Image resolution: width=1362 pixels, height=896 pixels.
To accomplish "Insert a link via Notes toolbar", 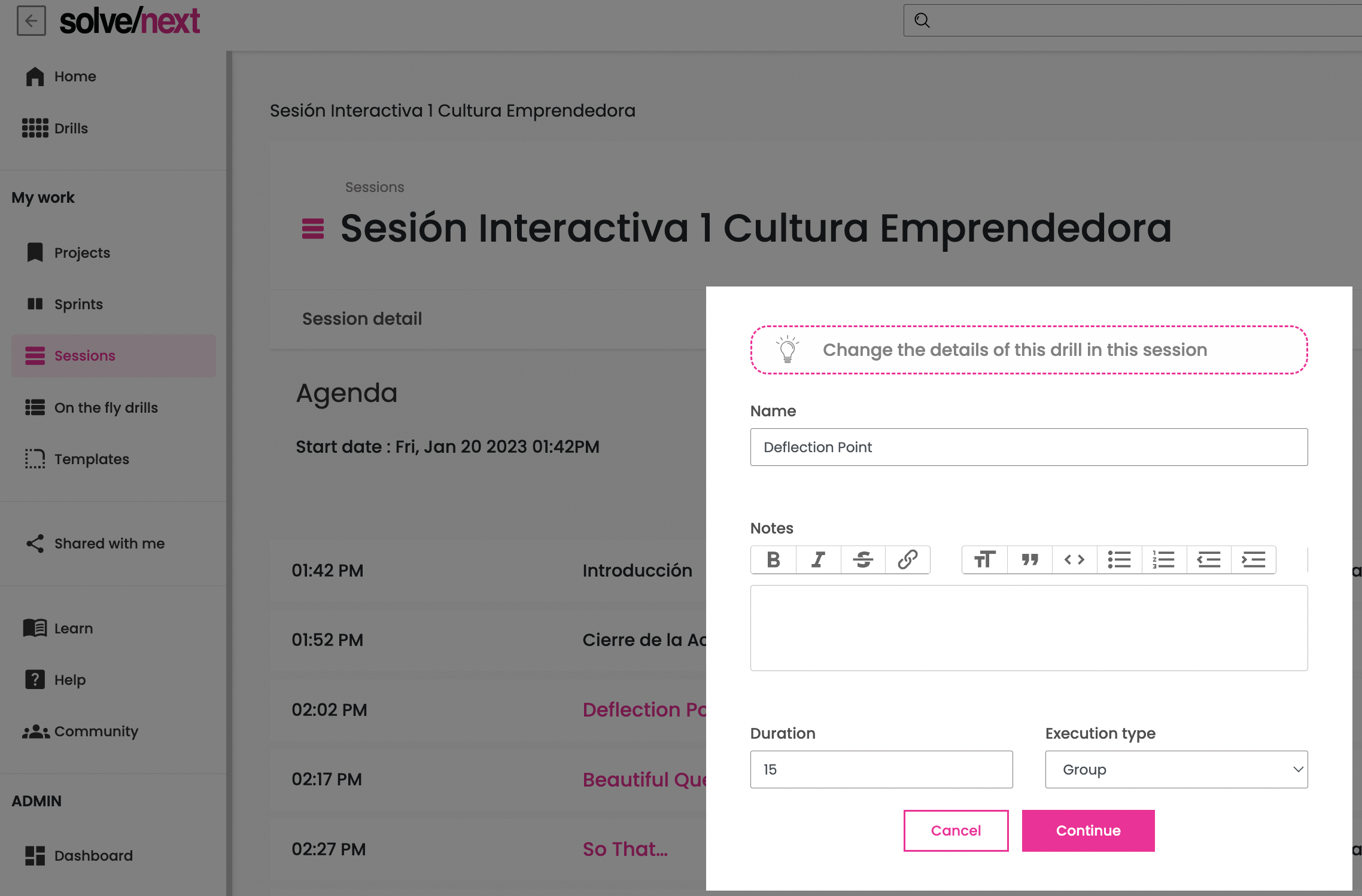I will (907, 560).
